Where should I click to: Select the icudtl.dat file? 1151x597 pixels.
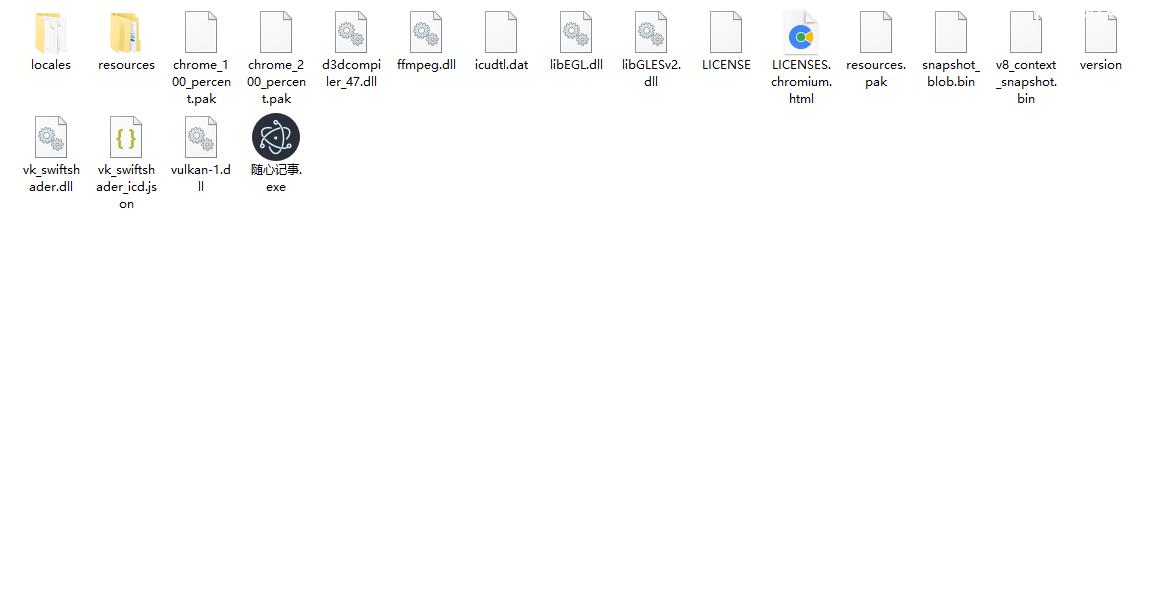pyautogui.click(x=501, y=34)
